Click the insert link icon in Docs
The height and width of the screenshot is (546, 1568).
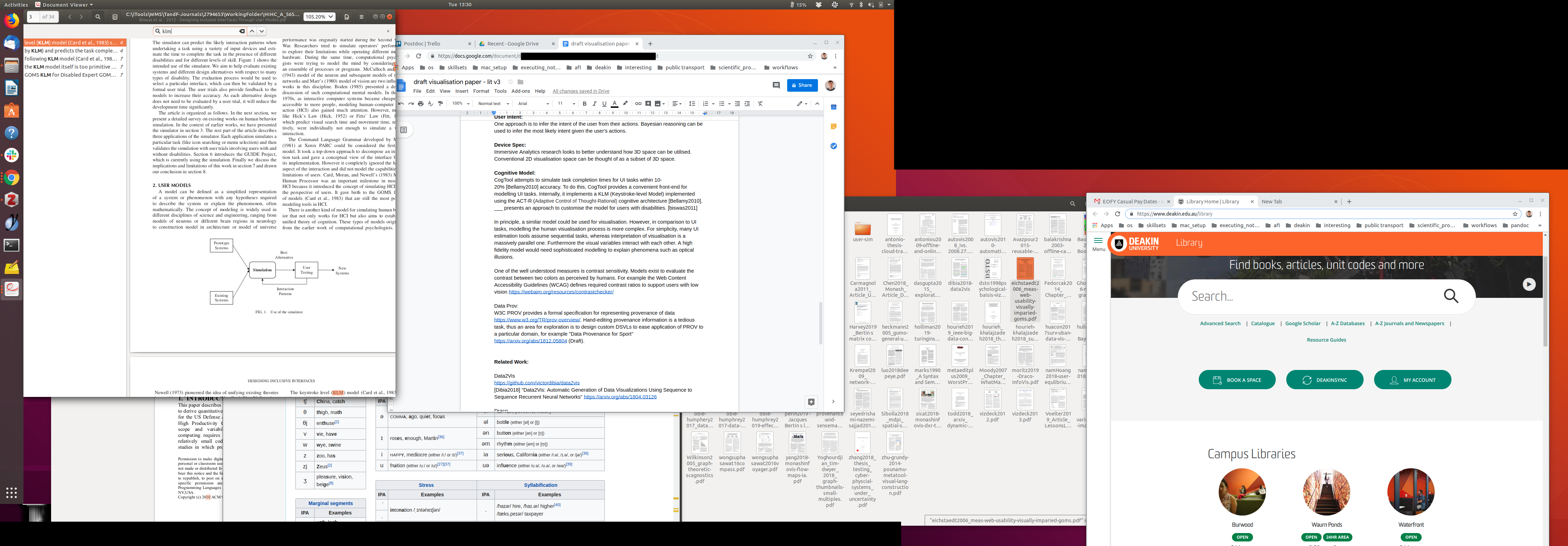(638, 104)
